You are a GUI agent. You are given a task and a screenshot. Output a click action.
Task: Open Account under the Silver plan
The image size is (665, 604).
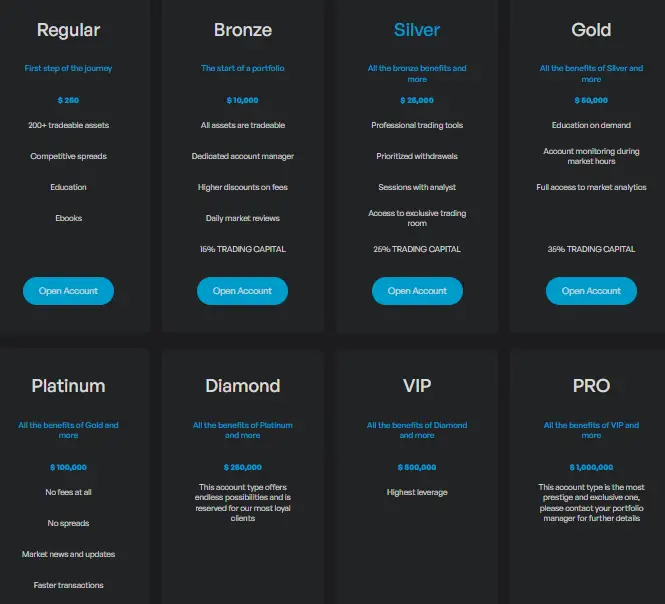(x=417, y=291)
